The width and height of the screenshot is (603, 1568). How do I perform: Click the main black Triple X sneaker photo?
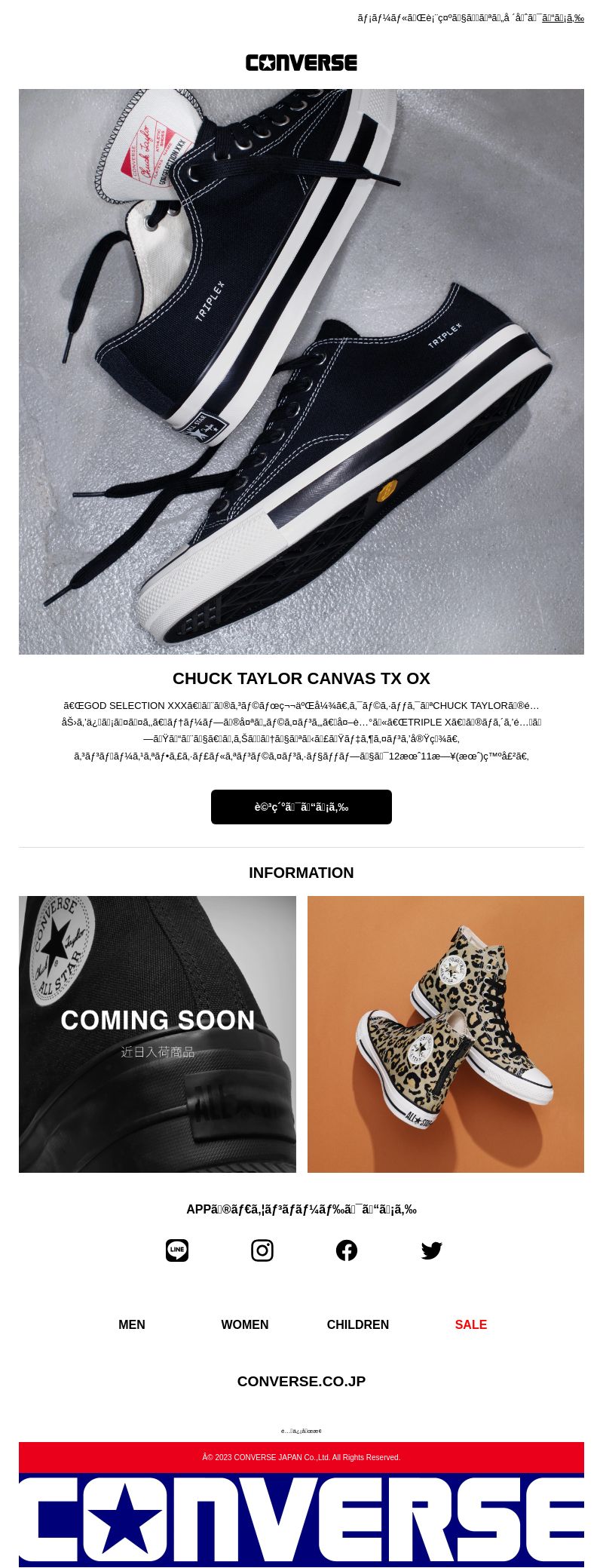tap(301, 372)
